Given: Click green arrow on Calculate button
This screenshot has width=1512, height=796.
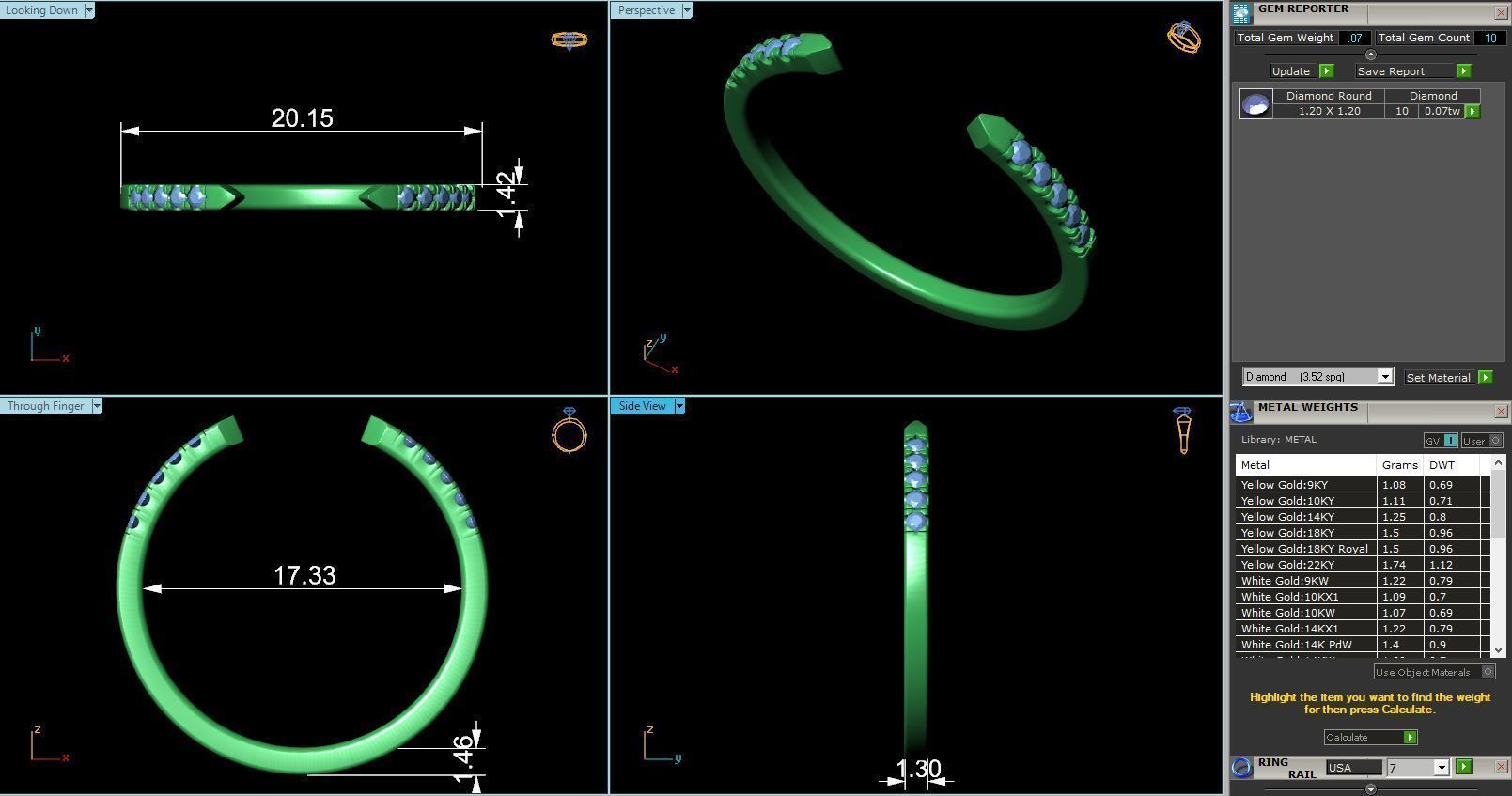Looking at the screenshot, I should click(x=1410, y=737).
